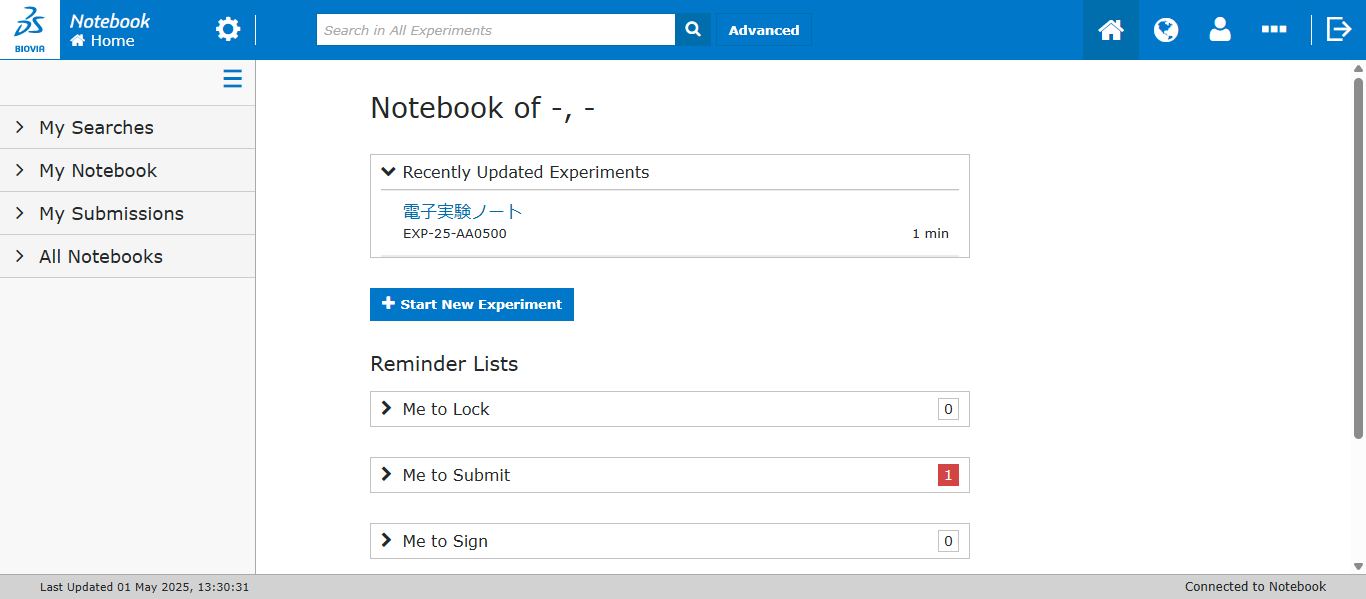The width and height of the screenshot is (1366, 599).
Task: Click the search magnifier button
Action: [x=693, y=30]
